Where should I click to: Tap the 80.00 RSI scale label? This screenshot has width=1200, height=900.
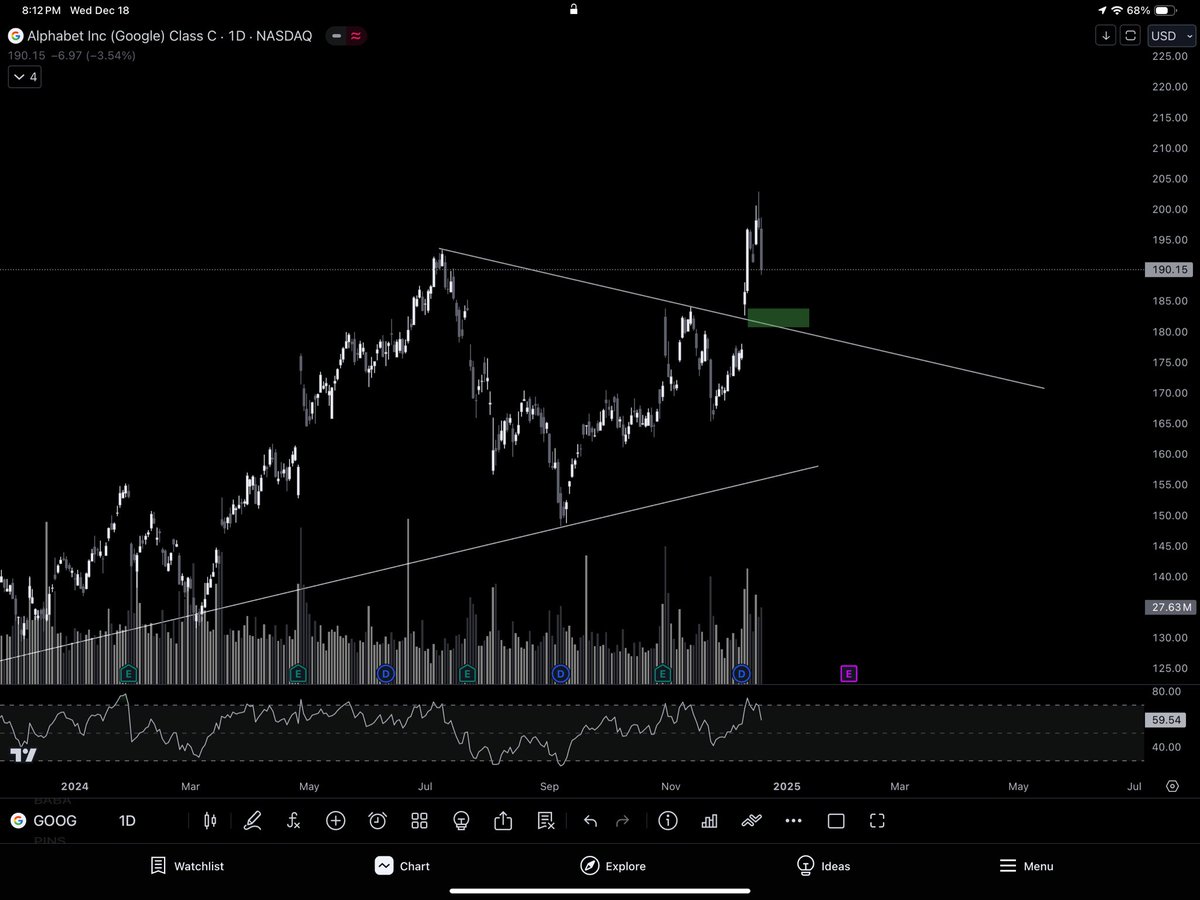tap(1169, 691)
